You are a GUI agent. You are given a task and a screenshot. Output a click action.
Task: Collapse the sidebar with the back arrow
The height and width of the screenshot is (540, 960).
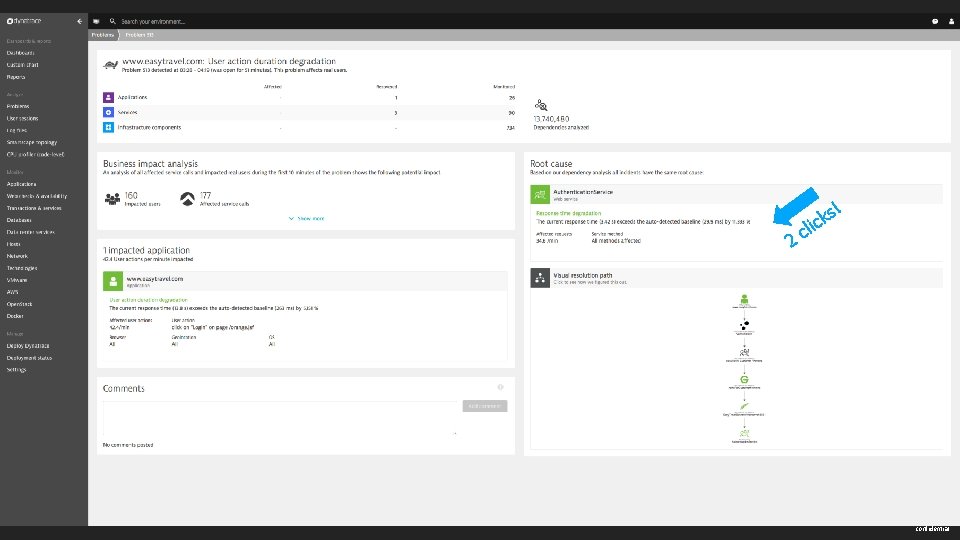tap(80, 21)
